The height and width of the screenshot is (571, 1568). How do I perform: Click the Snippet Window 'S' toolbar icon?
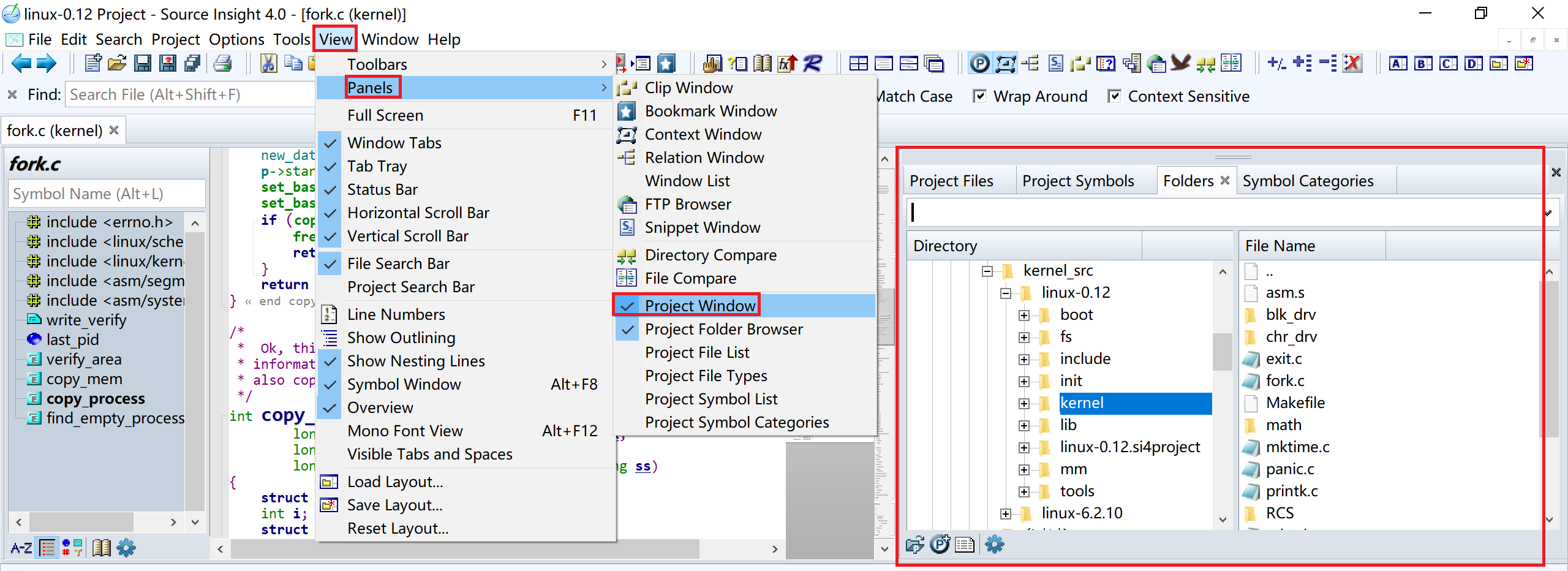(1056, 63)
